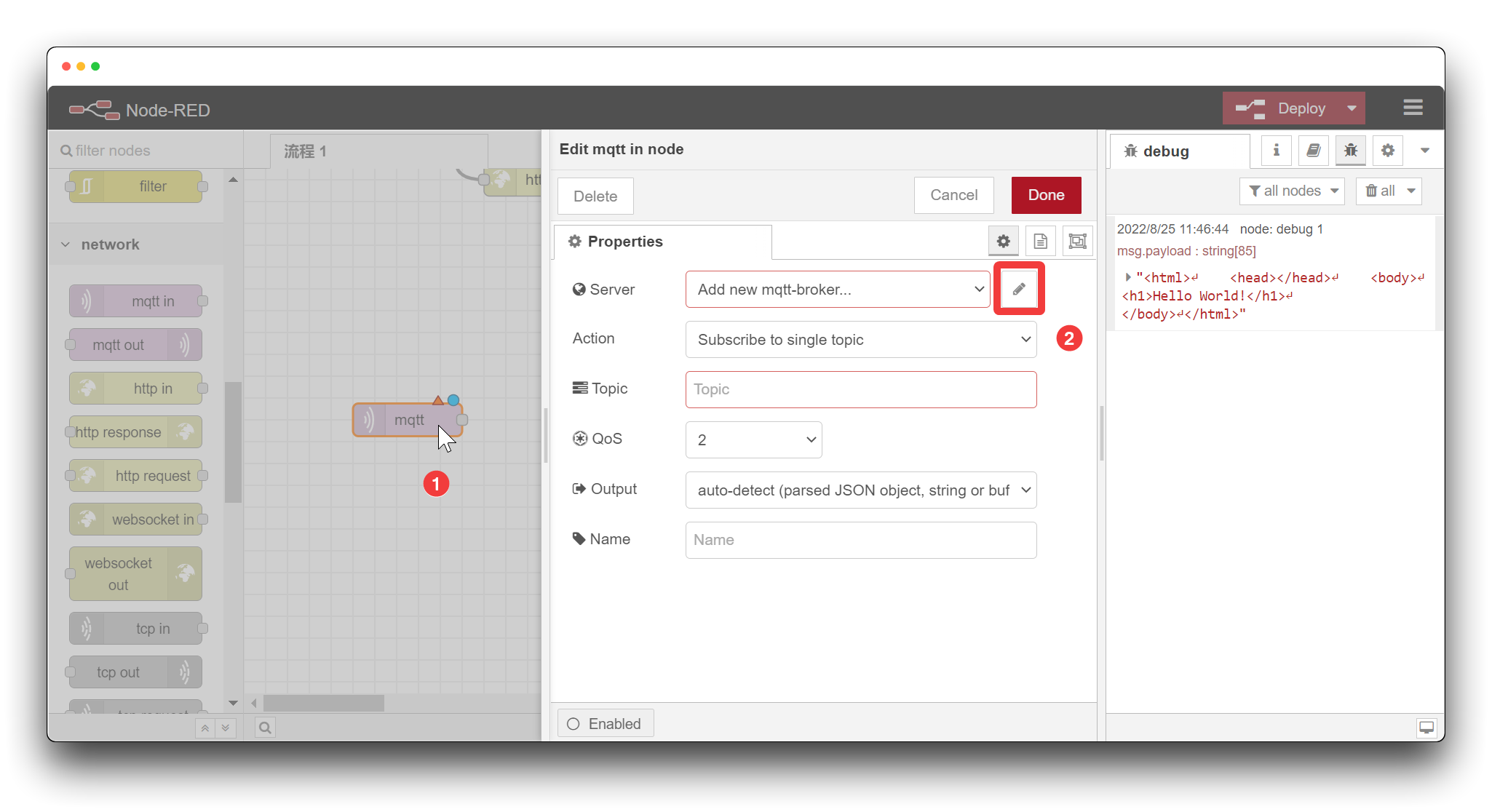The height and width of the screenshot is (812, 1492).
Task: Click the Name input field
Action: [861, 541]
